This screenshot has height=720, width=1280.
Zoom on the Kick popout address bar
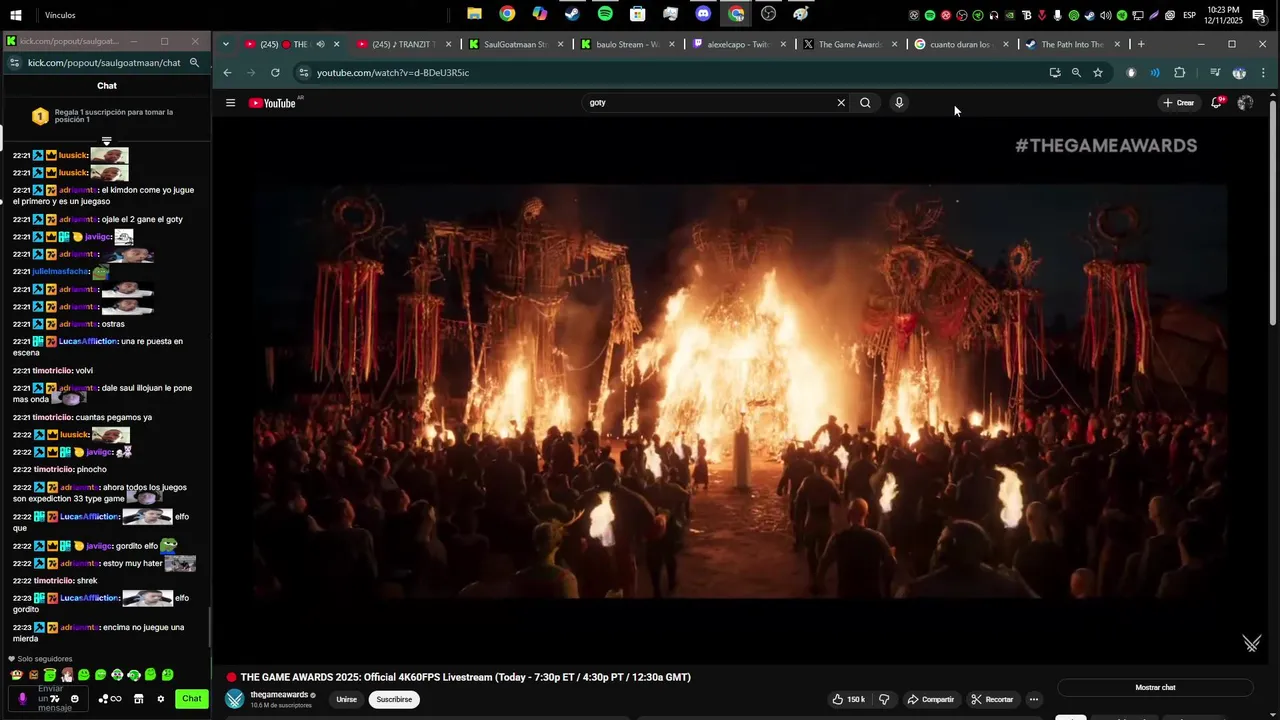click(194, 62)
